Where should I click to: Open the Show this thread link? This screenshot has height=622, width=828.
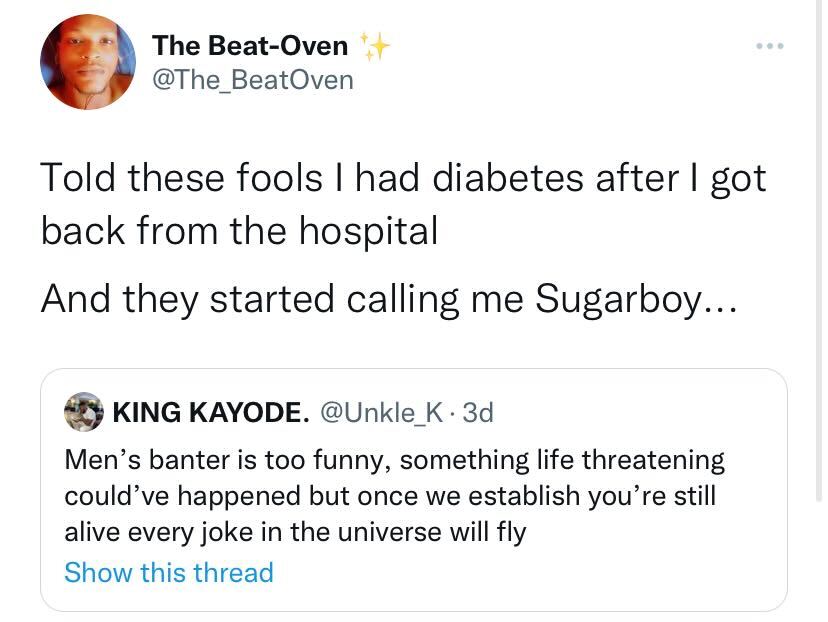(x=168, y=572)
